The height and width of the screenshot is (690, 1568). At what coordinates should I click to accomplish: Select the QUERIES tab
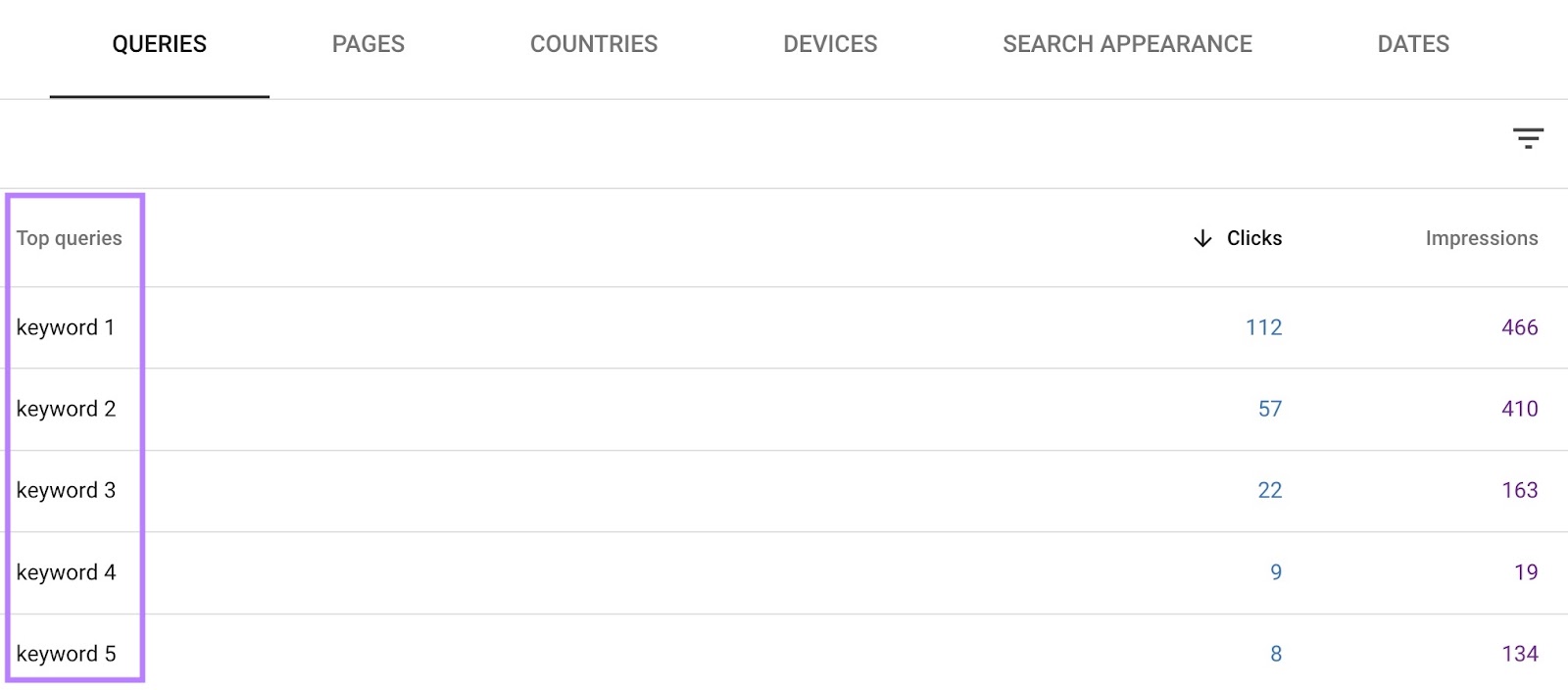160,43
